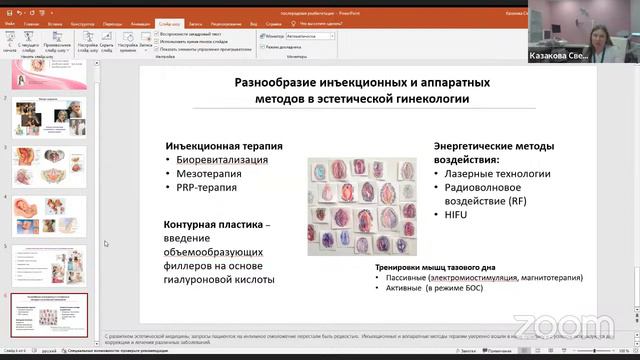The width and height of the screenshot is (640, 360).
Task: Adjust the zoom slider in status bar
Action: (x=594, y=351)
